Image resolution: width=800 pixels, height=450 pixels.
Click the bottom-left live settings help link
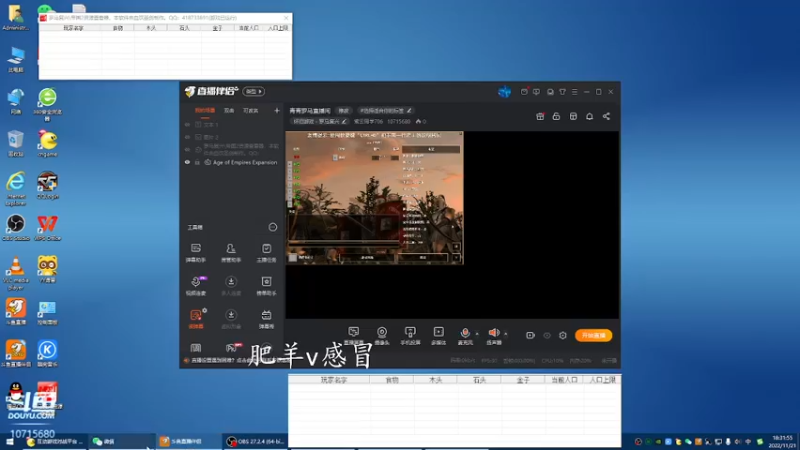tap(232, 360)
